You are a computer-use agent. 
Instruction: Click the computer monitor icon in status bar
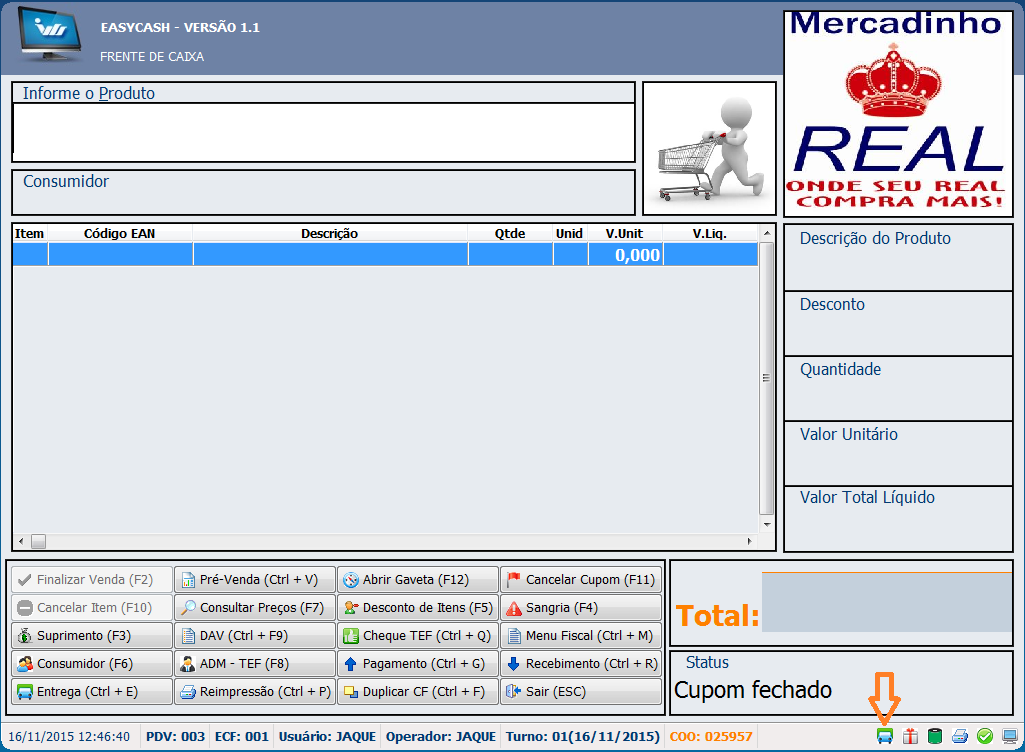click(x=1010, y=737)
